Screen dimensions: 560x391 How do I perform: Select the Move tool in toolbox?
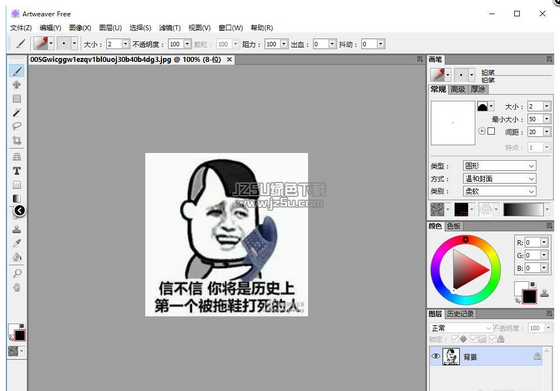tap(17, 85)
